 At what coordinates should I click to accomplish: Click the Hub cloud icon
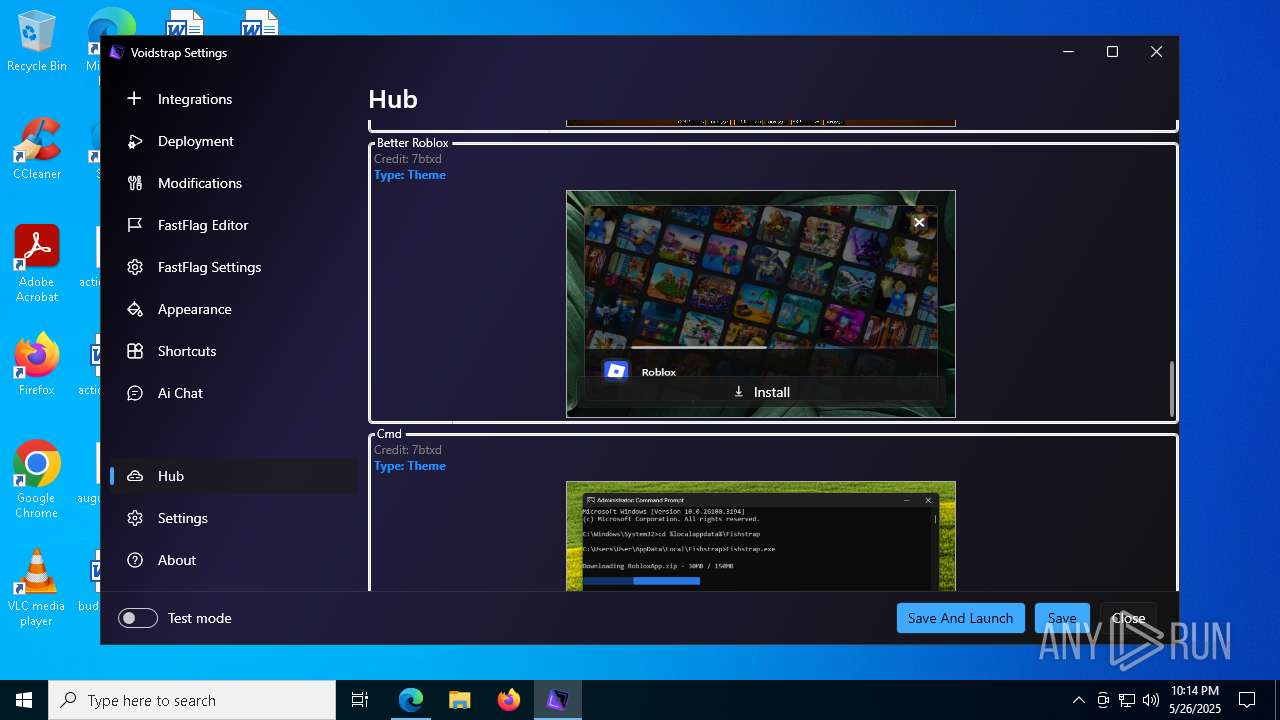point(135,476)
